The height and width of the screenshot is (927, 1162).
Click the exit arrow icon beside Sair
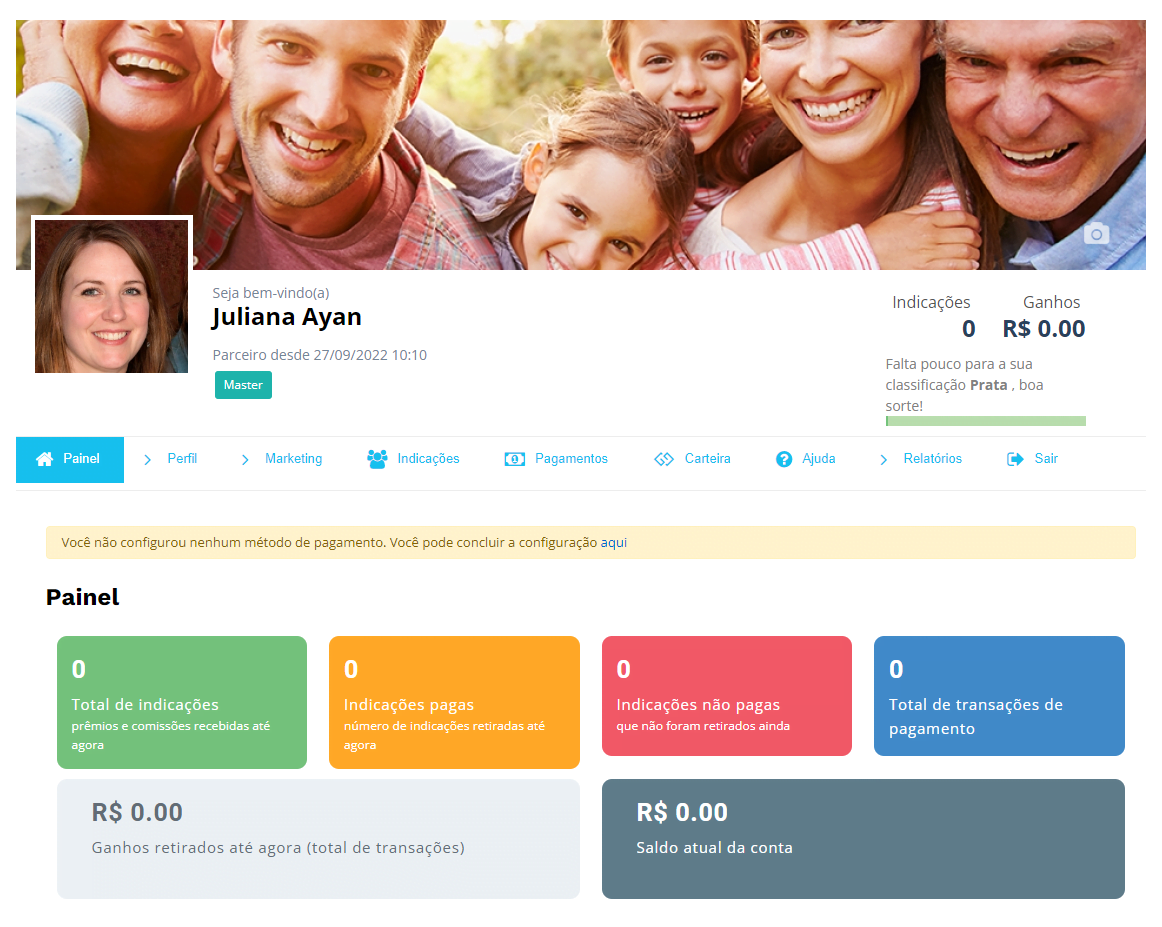coord(1016,459)
